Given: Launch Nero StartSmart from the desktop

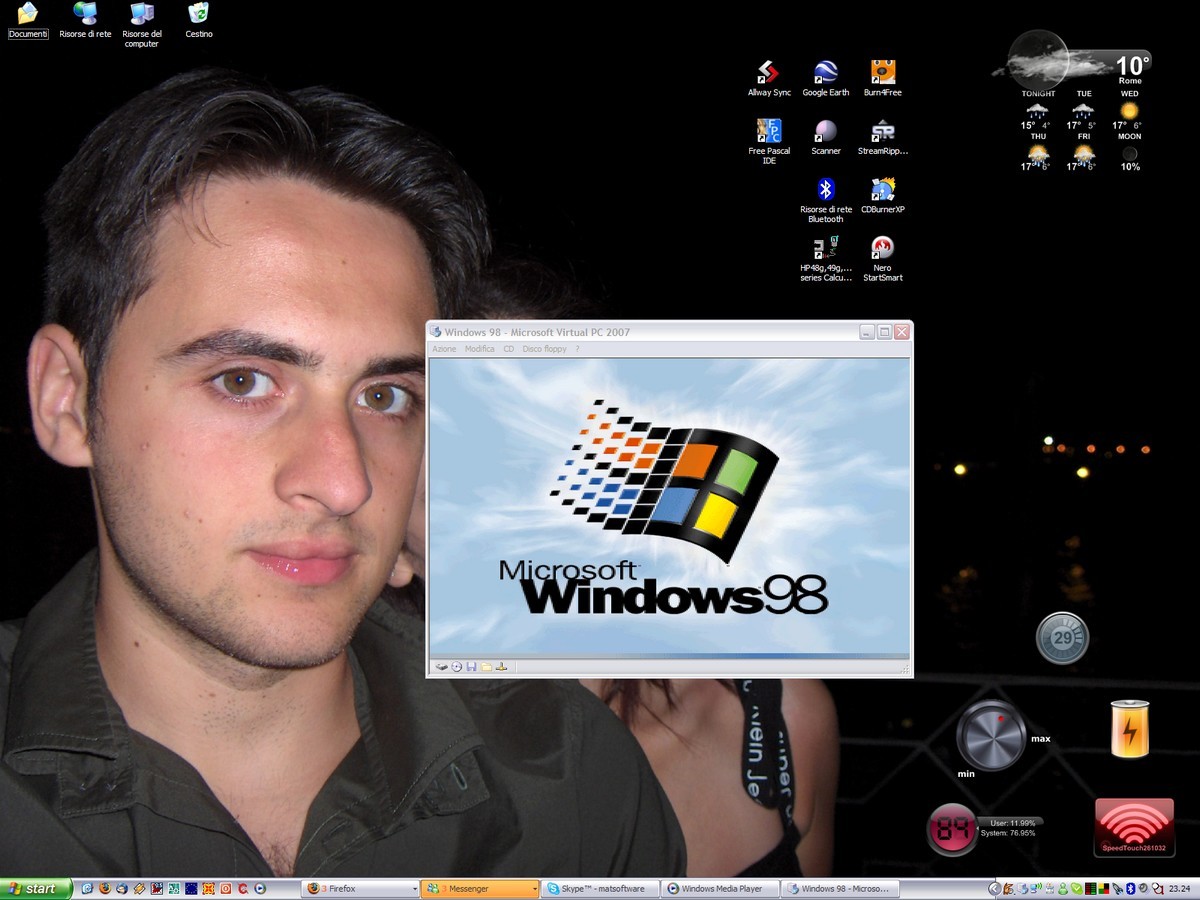Looking at the screenshot, I should point(883,259).
